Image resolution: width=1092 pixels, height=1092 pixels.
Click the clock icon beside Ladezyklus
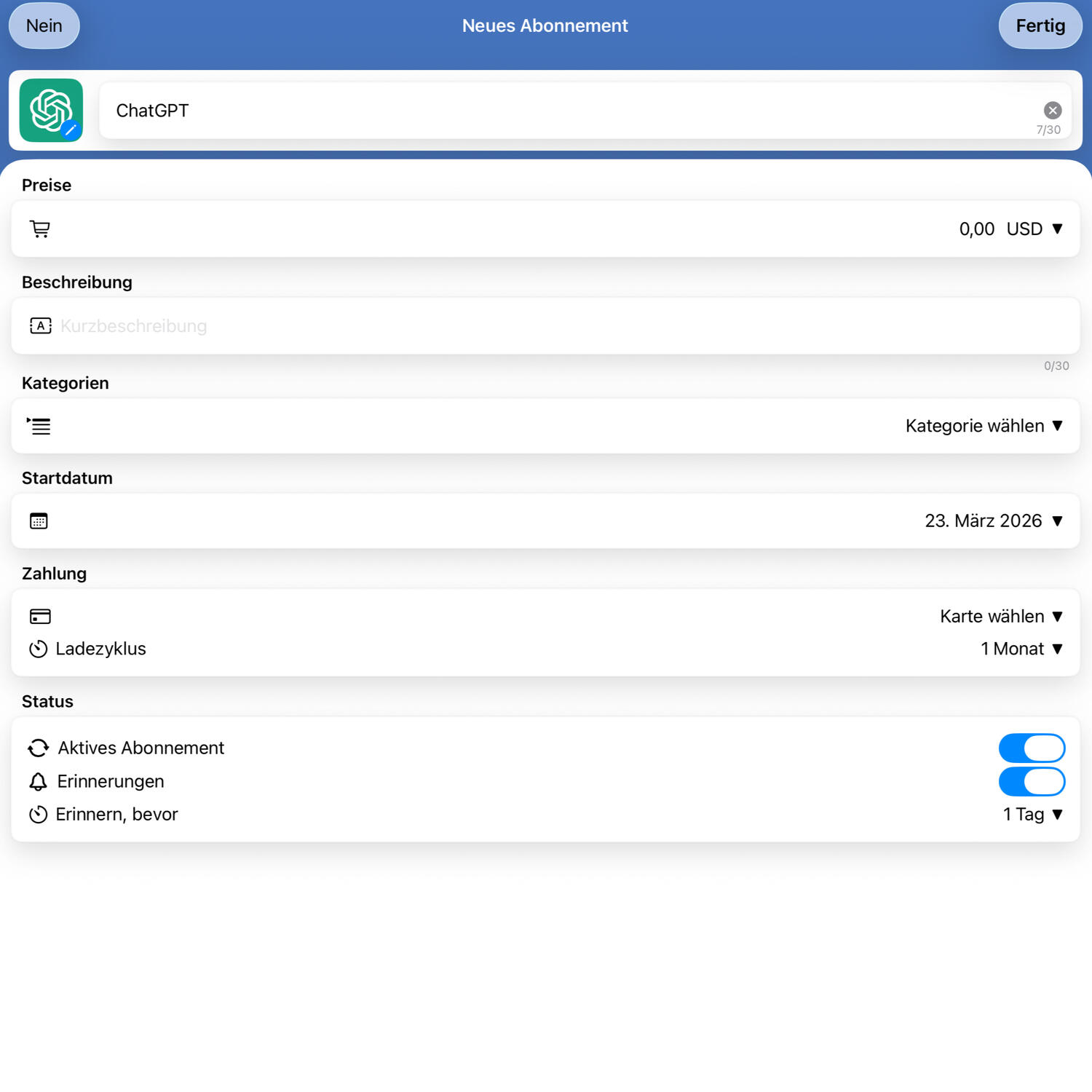pyautogui.click(x=39, y=649)
